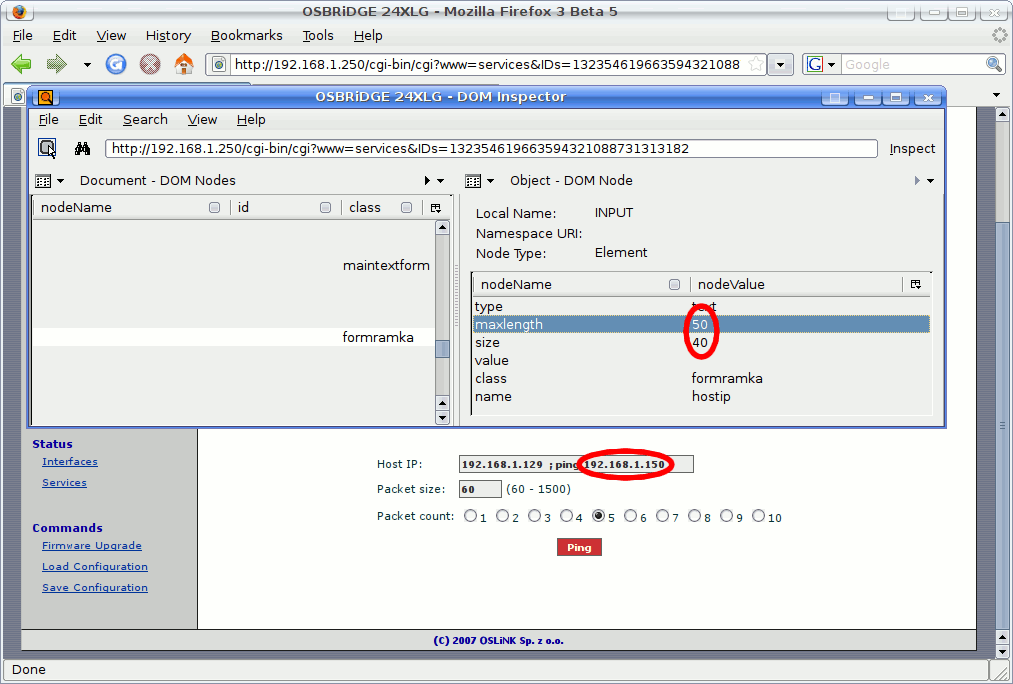The image size is (1013, 684).
Task: Open the Firefox Tools menu
Action: click(x=318, y=36)
